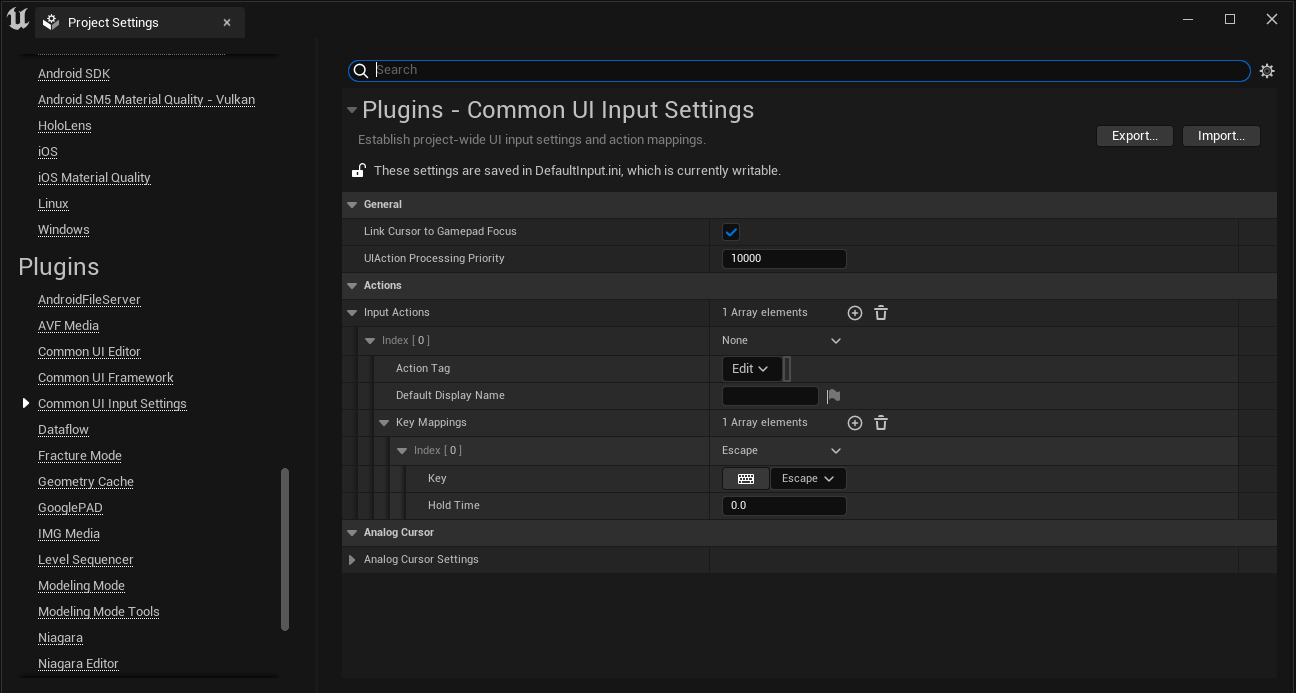Click the settings gear next to search
Screen dimensions: 1296x693
[1267, 71]
